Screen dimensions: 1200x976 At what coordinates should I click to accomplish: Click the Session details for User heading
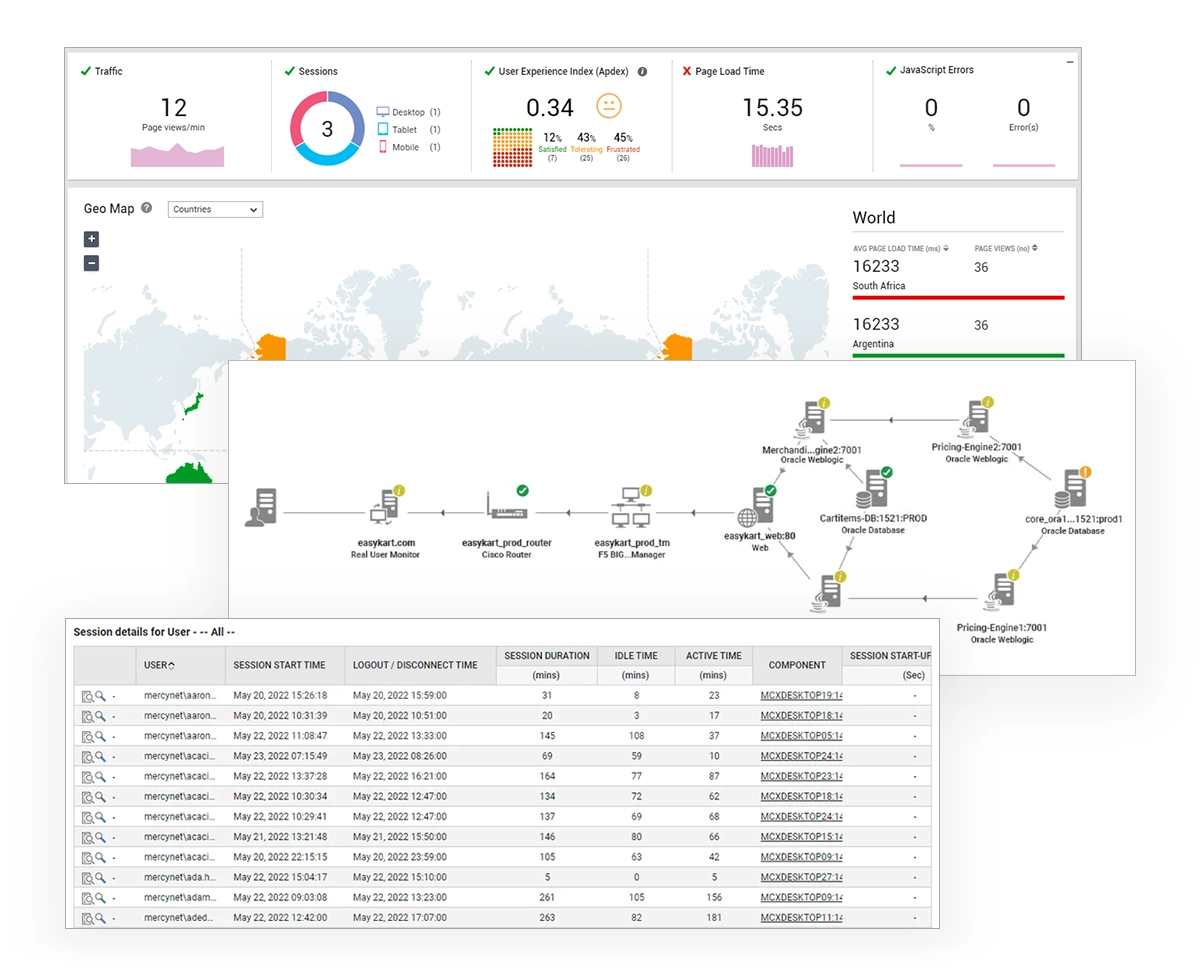(154, 632)
